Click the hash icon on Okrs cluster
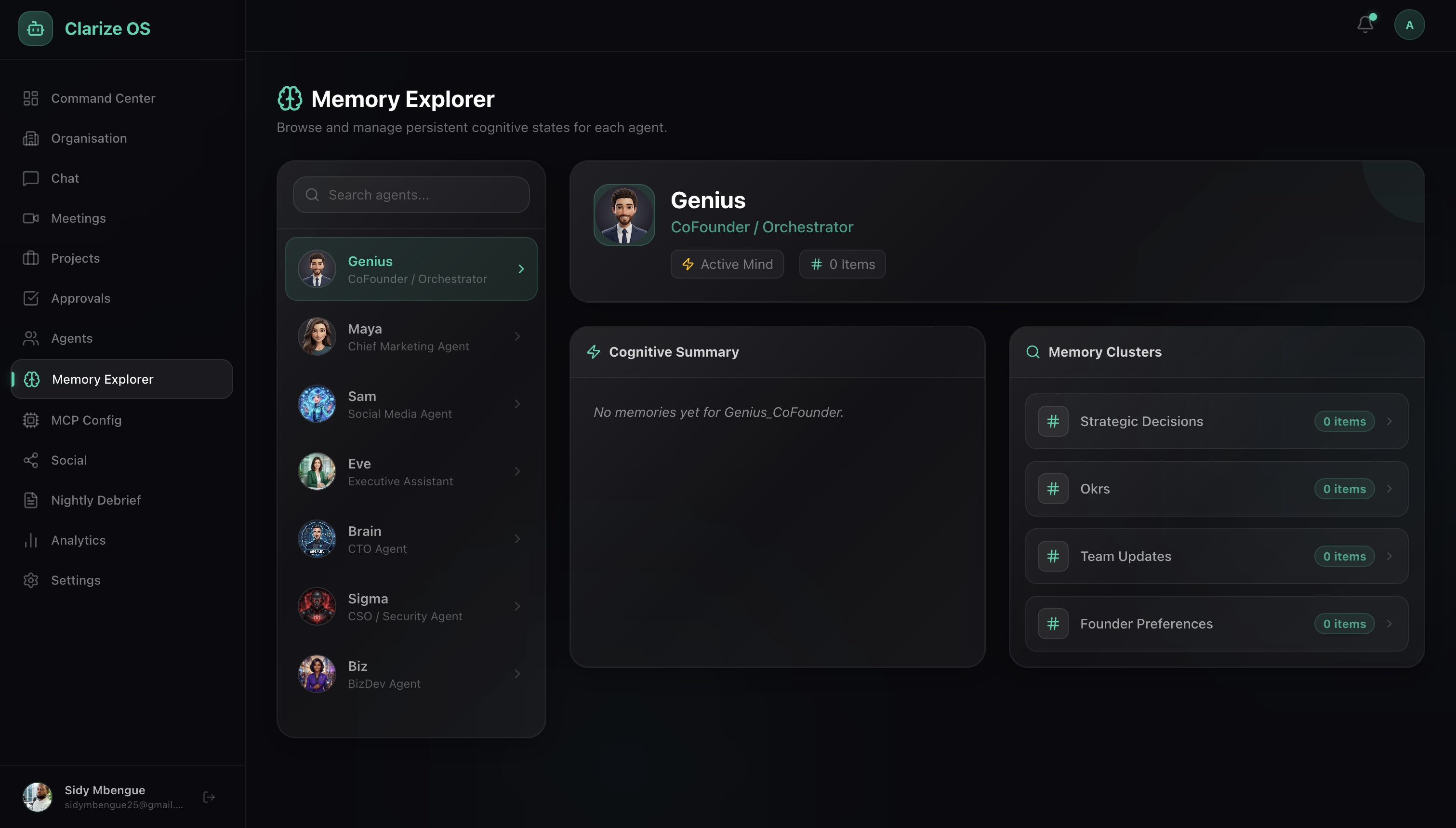 [1053, 489]
